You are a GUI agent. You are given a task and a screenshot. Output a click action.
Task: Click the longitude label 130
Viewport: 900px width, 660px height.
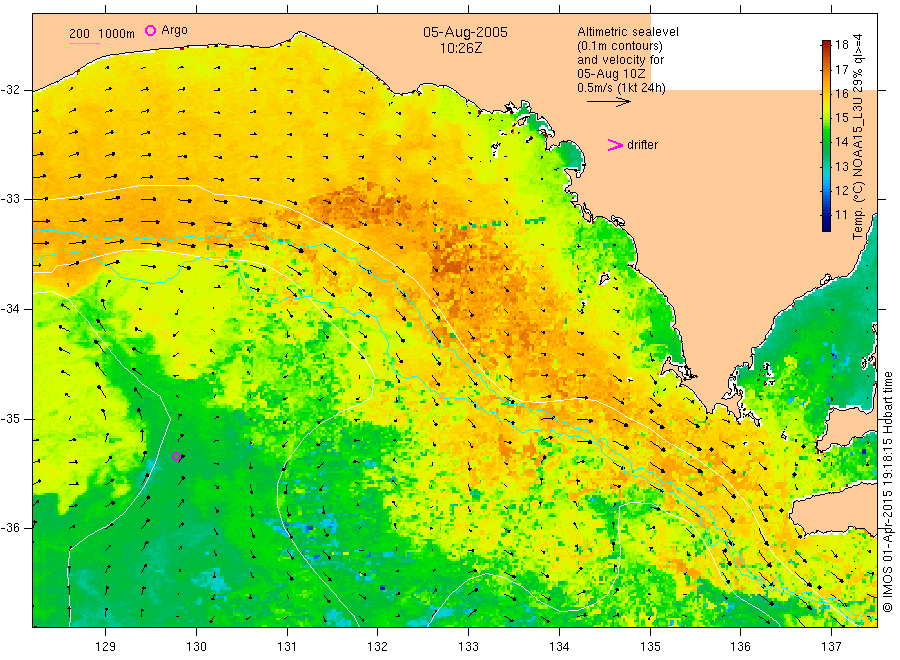[x=196, y=647]
